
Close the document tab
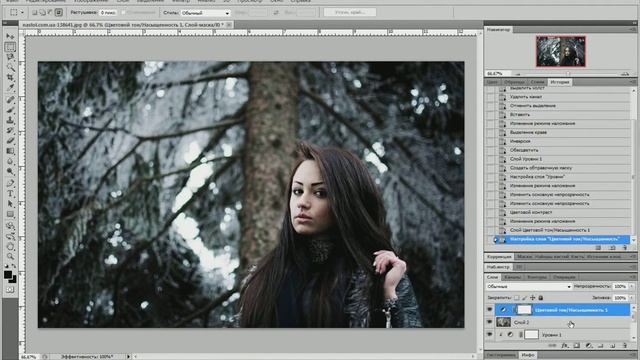tap(229, 25)
